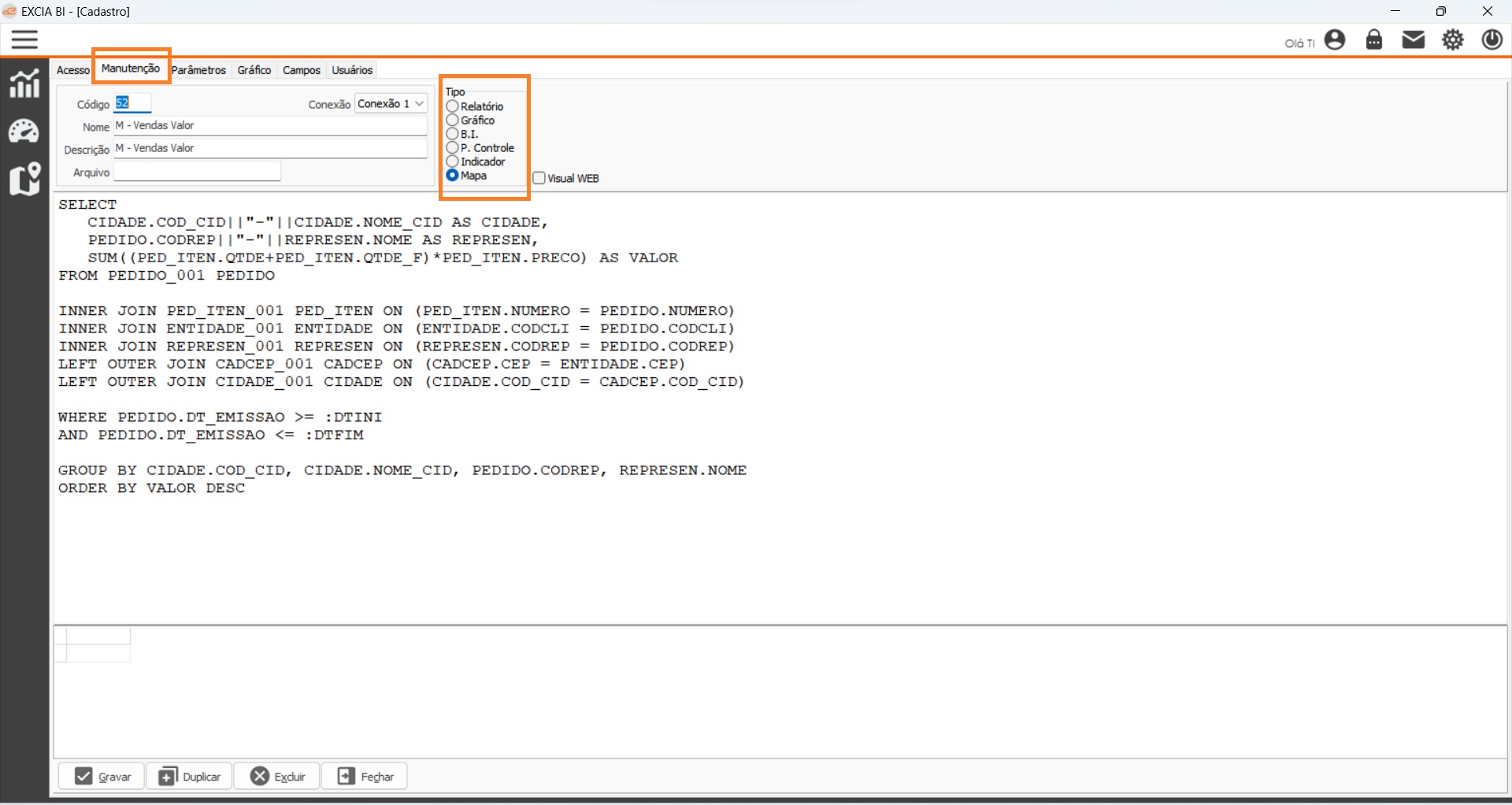Click the user profile icon

tap(1335, 39)
